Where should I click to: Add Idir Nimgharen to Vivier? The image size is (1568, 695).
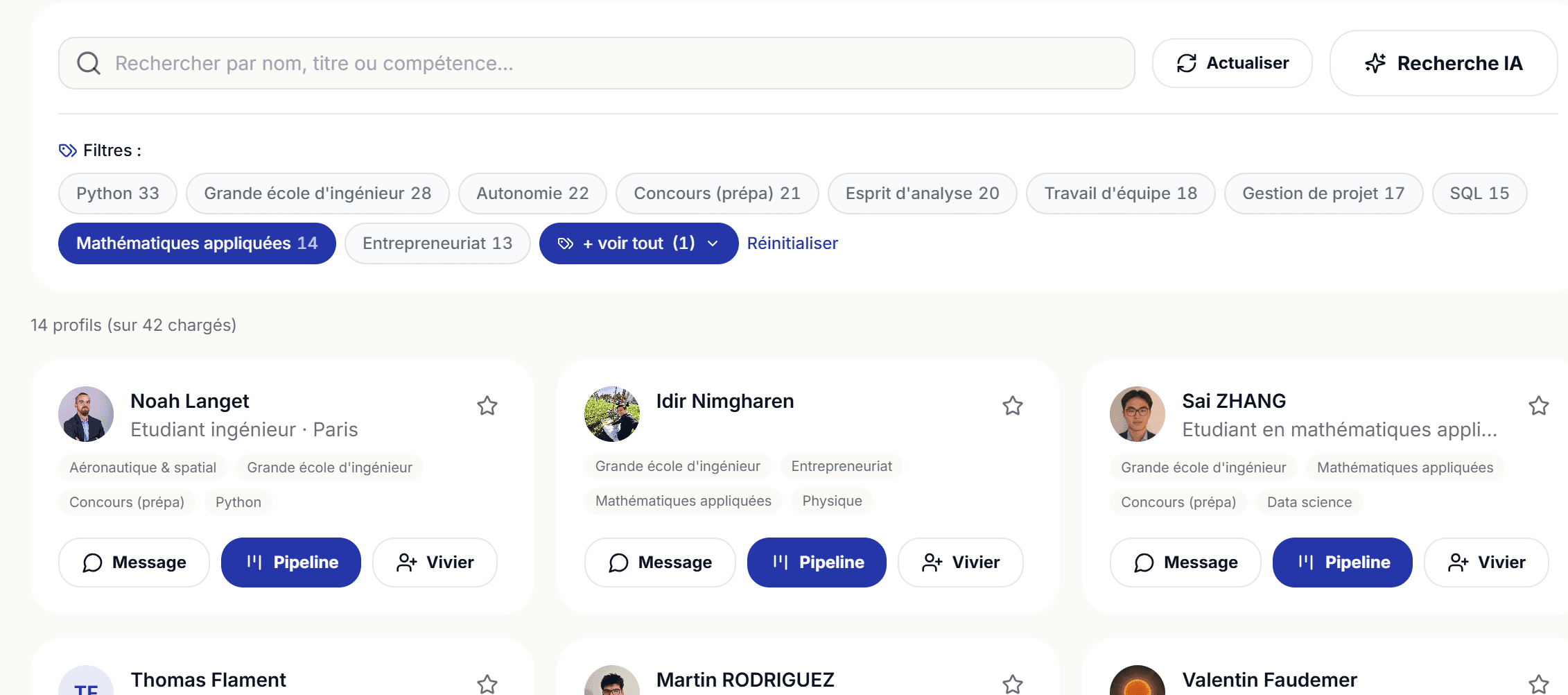[x=961, y=563]
